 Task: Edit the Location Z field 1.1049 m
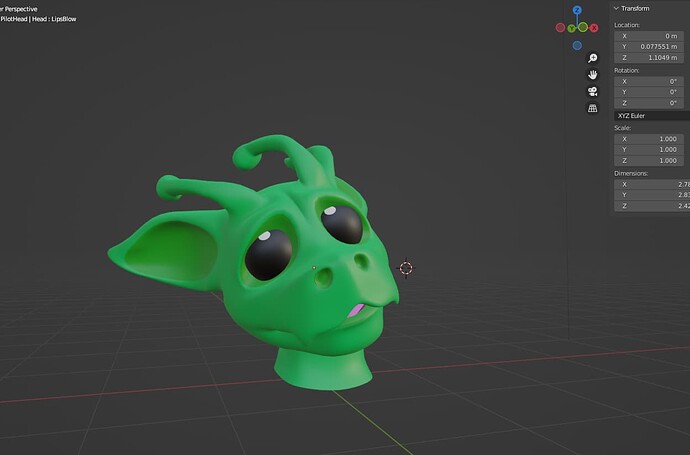tap(649, 58)
